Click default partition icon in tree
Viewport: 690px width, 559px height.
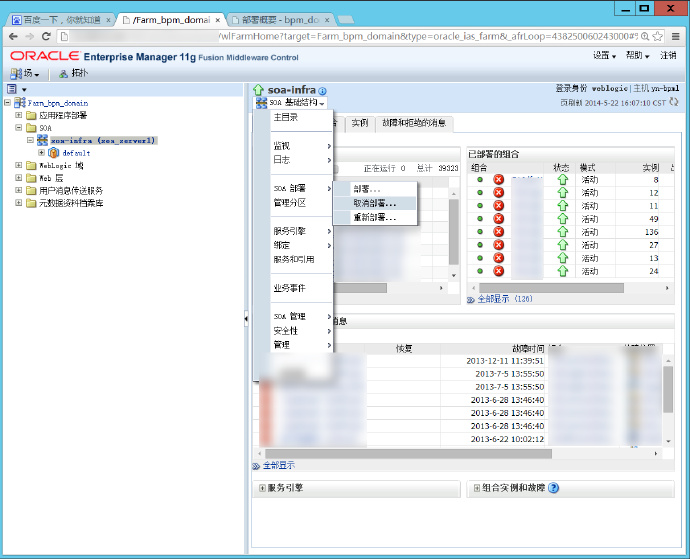tap(53, 153)
